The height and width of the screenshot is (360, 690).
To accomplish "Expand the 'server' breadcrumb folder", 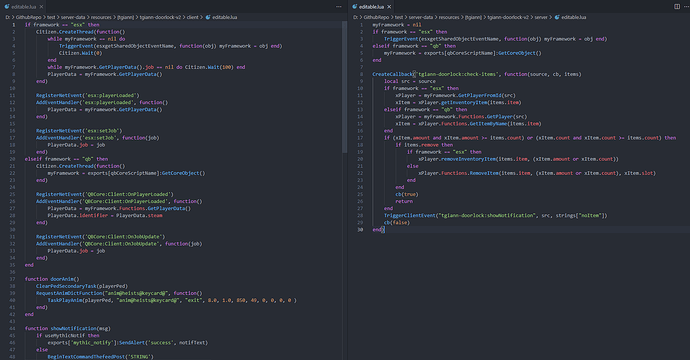I will [x=541, y=17].
